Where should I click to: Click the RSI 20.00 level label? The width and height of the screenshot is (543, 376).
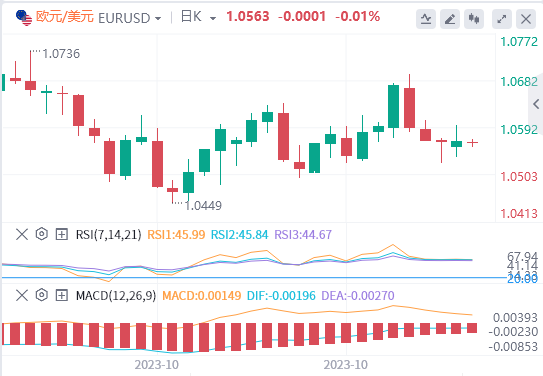tap(523, 279)
